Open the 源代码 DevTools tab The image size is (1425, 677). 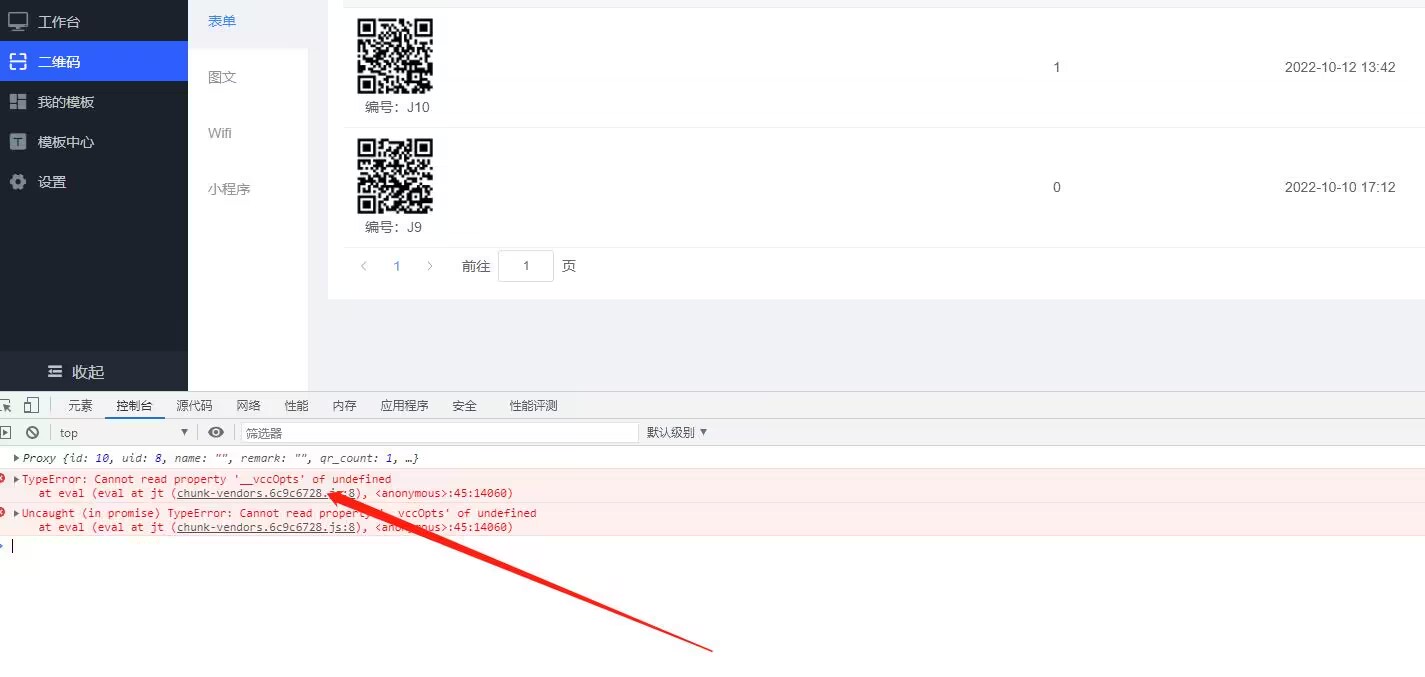point(194,405)
